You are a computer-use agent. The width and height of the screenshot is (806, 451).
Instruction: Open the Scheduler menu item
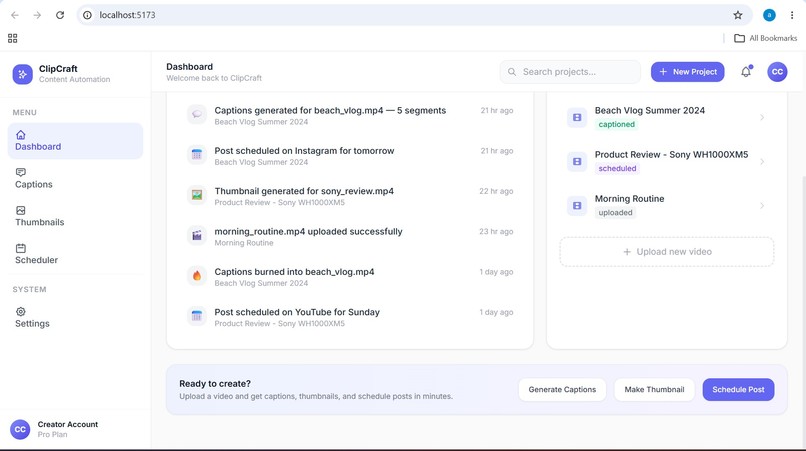pos(76,254)
